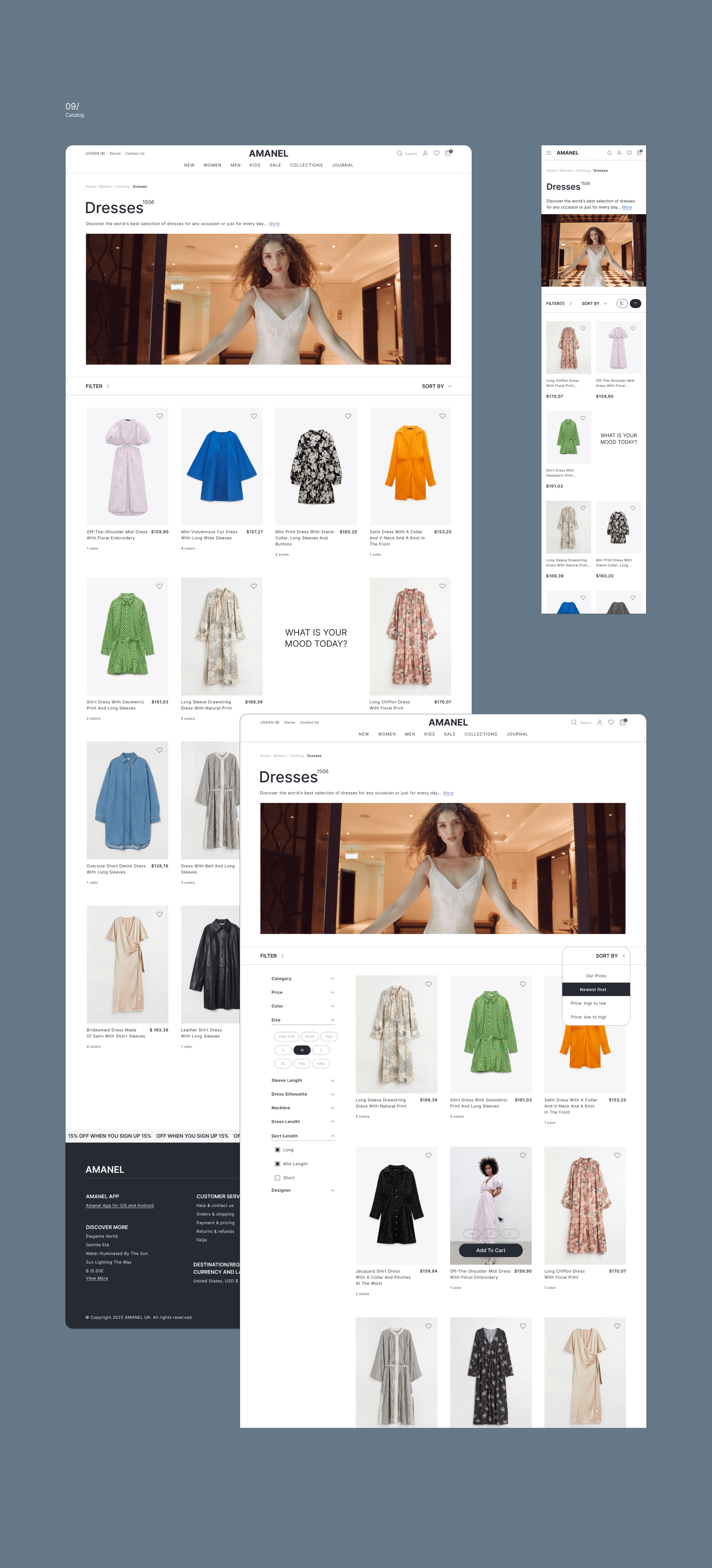Favorite the Oversize Short Denim Dress
This screenshot has height=1568, width=712.
click(x=159, y=751)
